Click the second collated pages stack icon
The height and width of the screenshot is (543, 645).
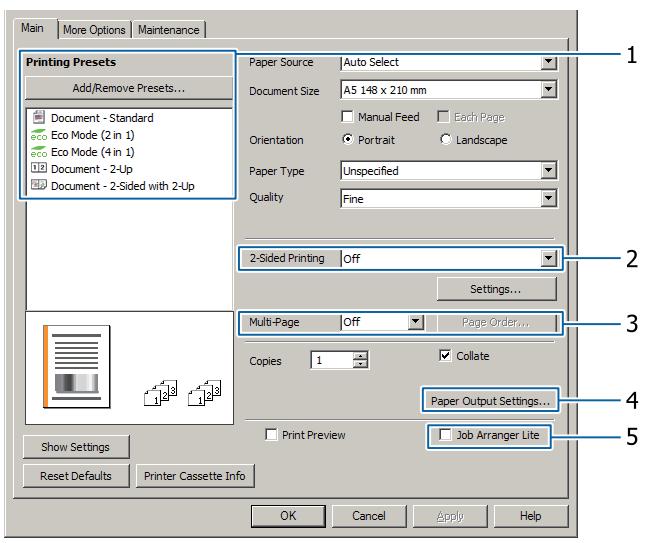(204, 393)
